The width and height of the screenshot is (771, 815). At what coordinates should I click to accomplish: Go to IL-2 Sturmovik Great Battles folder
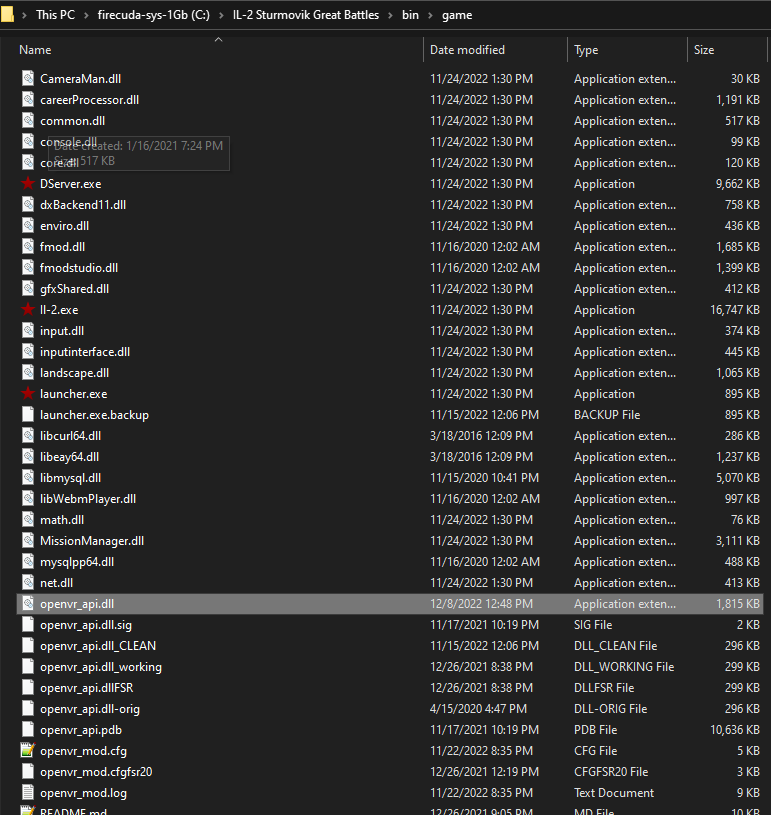tap(306, 15)
